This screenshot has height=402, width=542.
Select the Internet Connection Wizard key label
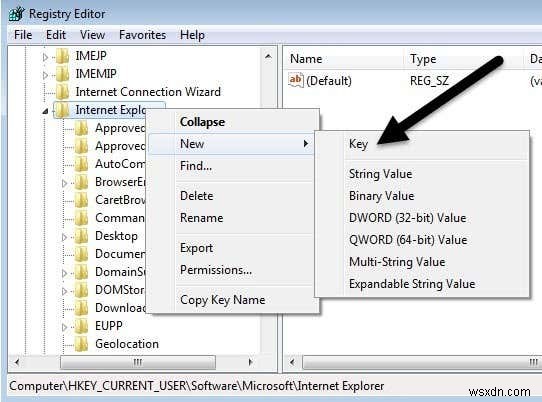148,92
